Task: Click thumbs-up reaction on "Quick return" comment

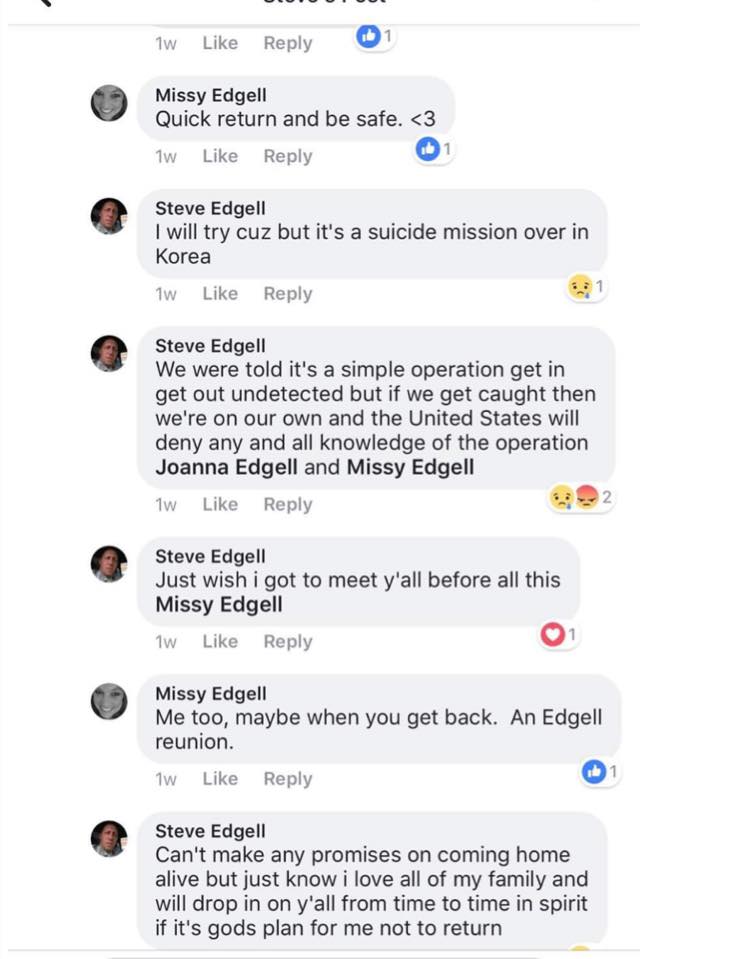Action: pos(428,150)
